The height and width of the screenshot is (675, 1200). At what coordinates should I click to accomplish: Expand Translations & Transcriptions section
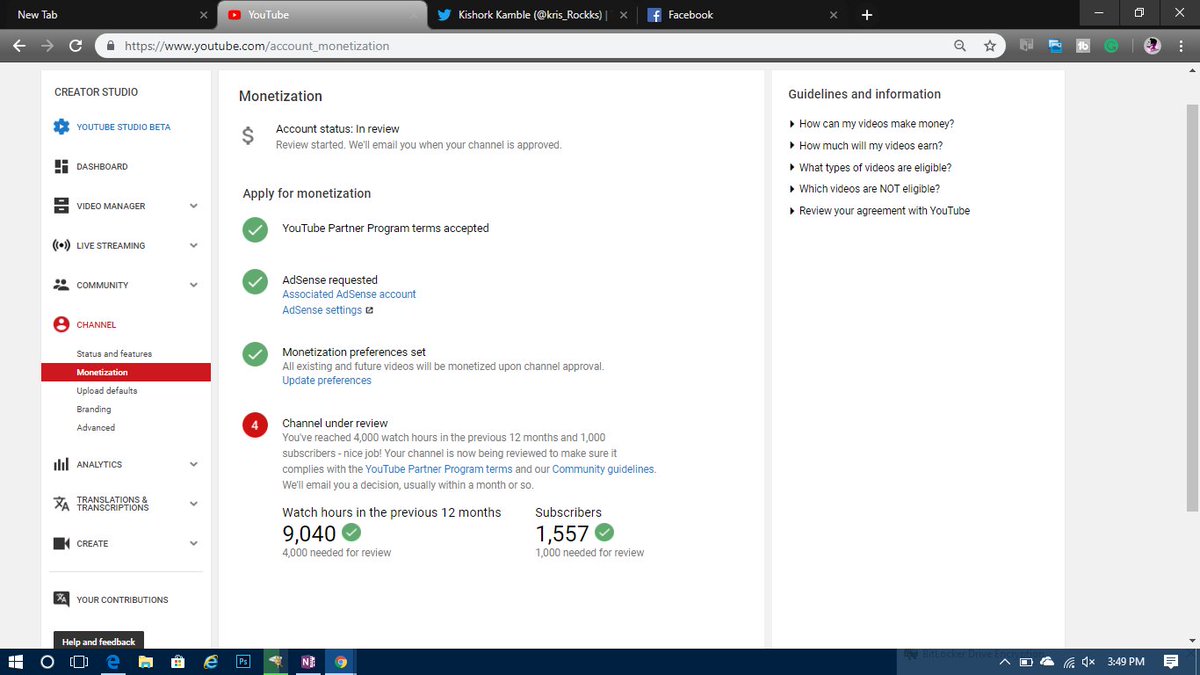(194, 504)
